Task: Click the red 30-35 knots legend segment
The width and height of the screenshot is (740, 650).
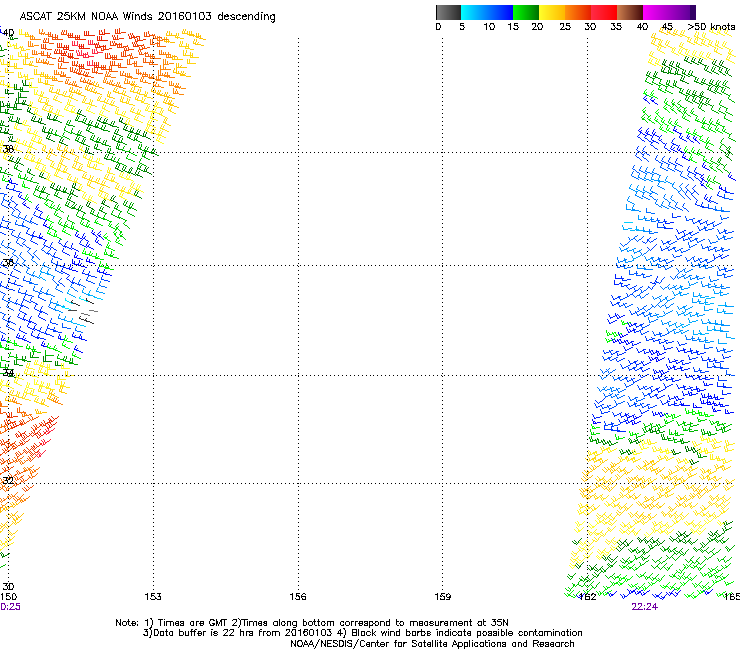Action: click(604, 12)
